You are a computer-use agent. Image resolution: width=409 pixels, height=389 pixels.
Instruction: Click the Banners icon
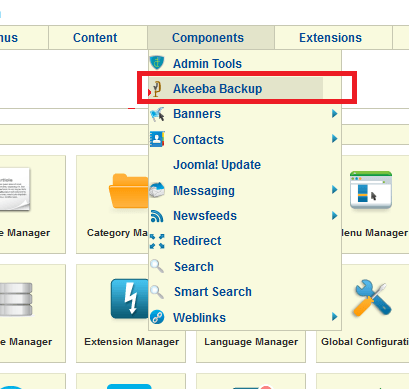point(157,114)
